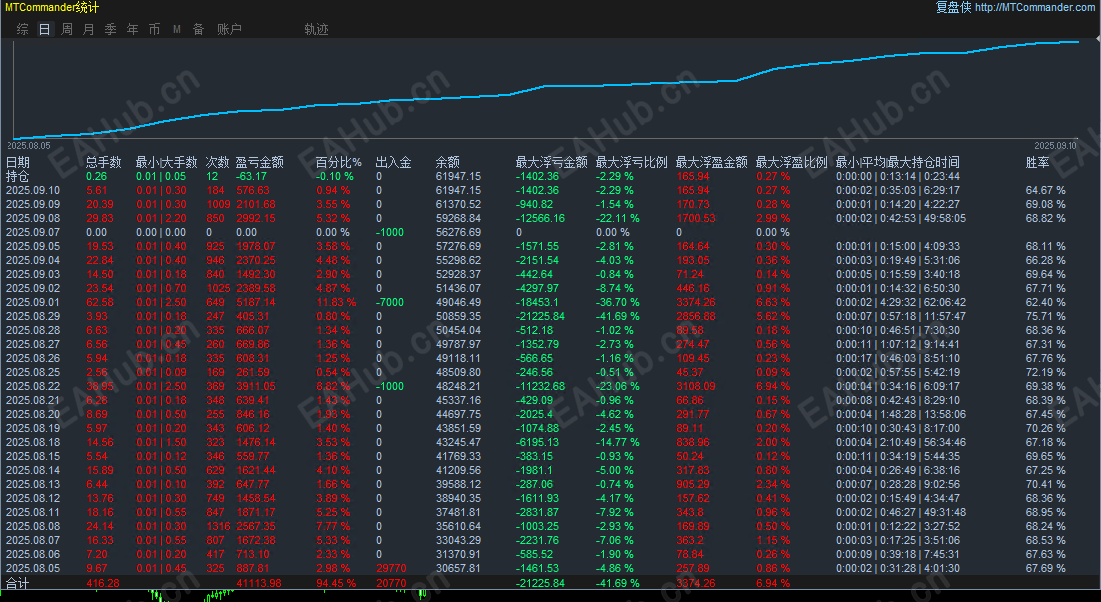This screenshot has width=1101, height=602.
Task: Click the 2025.08.05 chart start date label
Action: [28, 145]
